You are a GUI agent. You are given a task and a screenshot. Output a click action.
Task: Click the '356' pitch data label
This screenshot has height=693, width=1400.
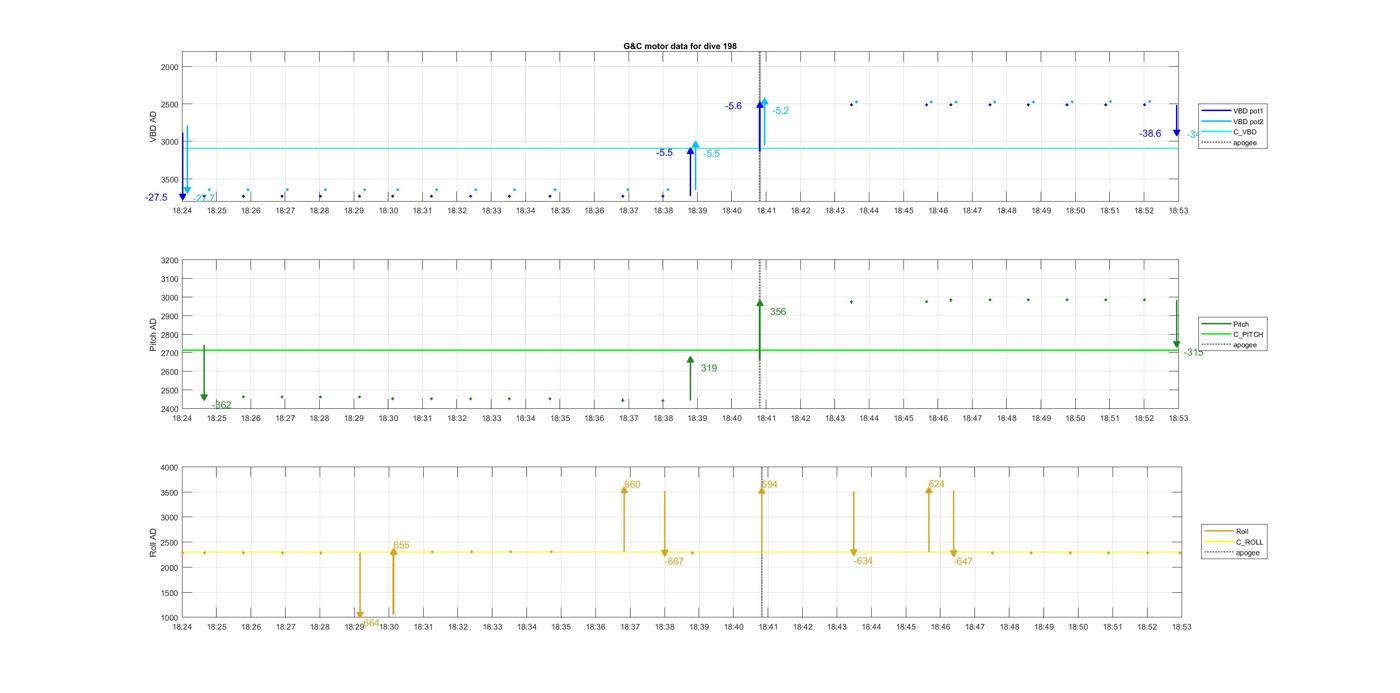coord(778,312)
